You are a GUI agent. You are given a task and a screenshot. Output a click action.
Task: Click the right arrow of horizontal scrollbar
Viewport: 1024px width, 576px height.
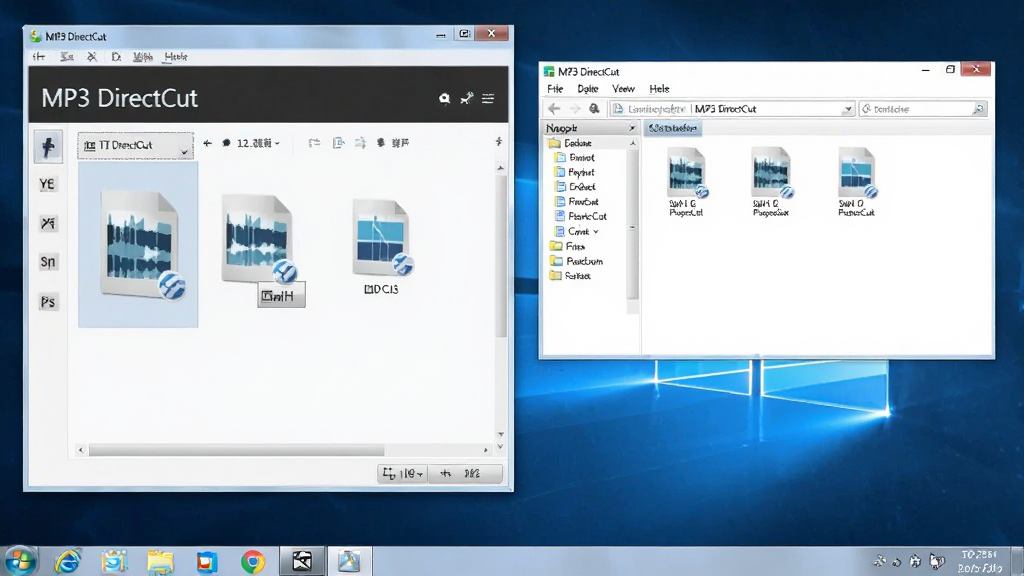pyautogui.click(x=485, y=450)
